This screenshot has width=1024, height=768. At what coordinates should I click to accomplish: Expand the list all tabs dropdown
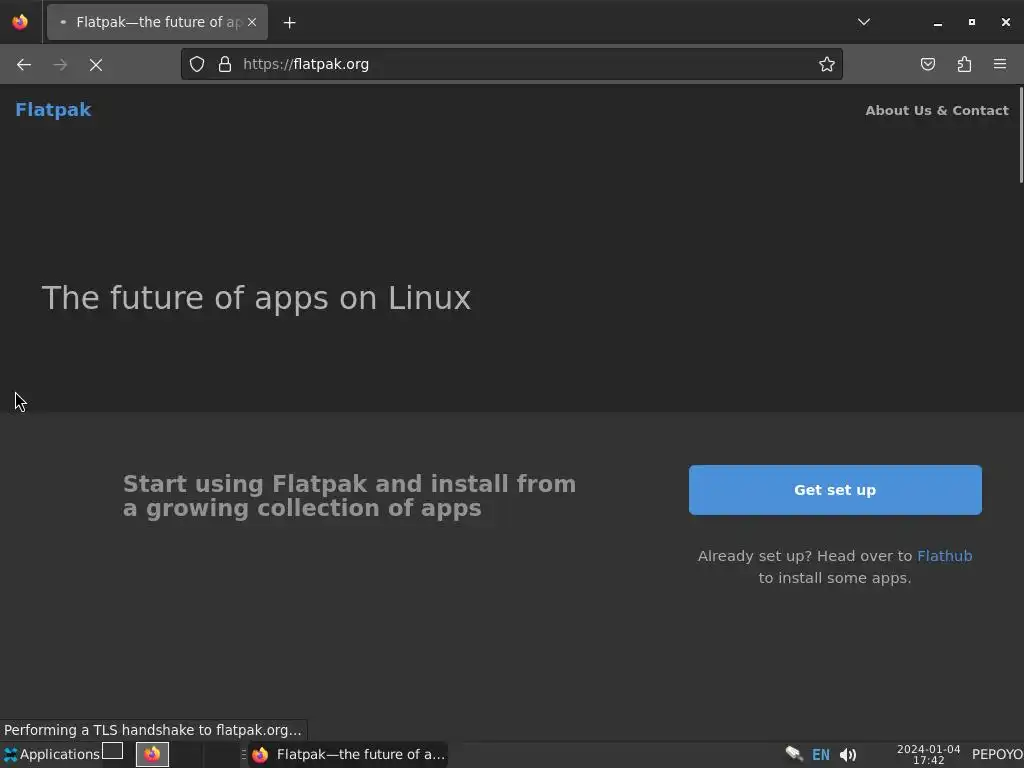864,22
